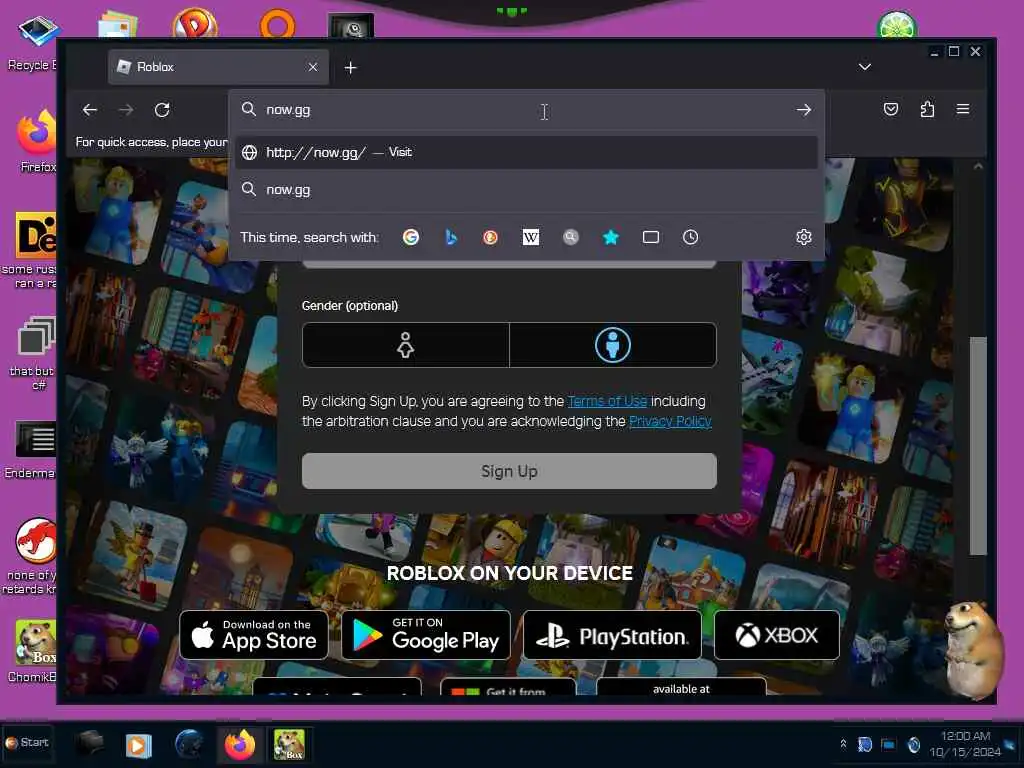Select the now.gg search suggestion
This screenshot has height=768, width=1024.
tap(526, 189)
